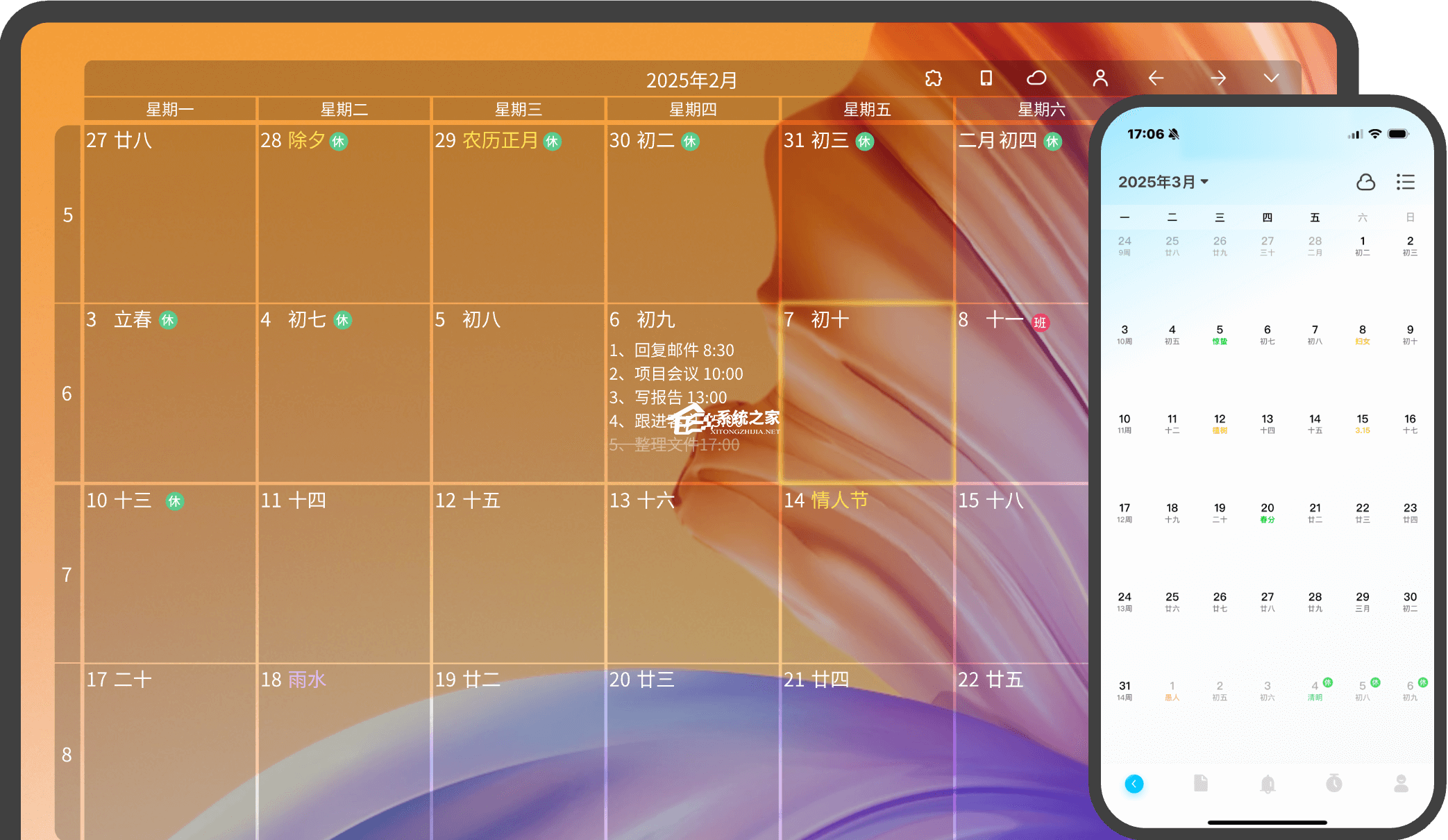Image resolution: width=1448 pixels, height=840 pixels.
Task: Select the highlighted 7 初十 day cell
Action: point(867,393)
